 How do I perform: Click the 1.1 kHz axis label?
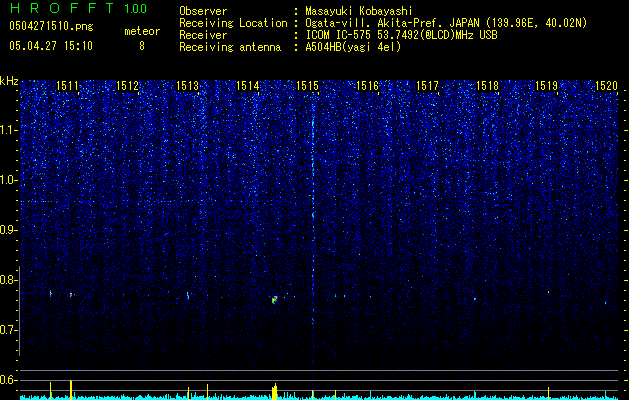[9, 130]
